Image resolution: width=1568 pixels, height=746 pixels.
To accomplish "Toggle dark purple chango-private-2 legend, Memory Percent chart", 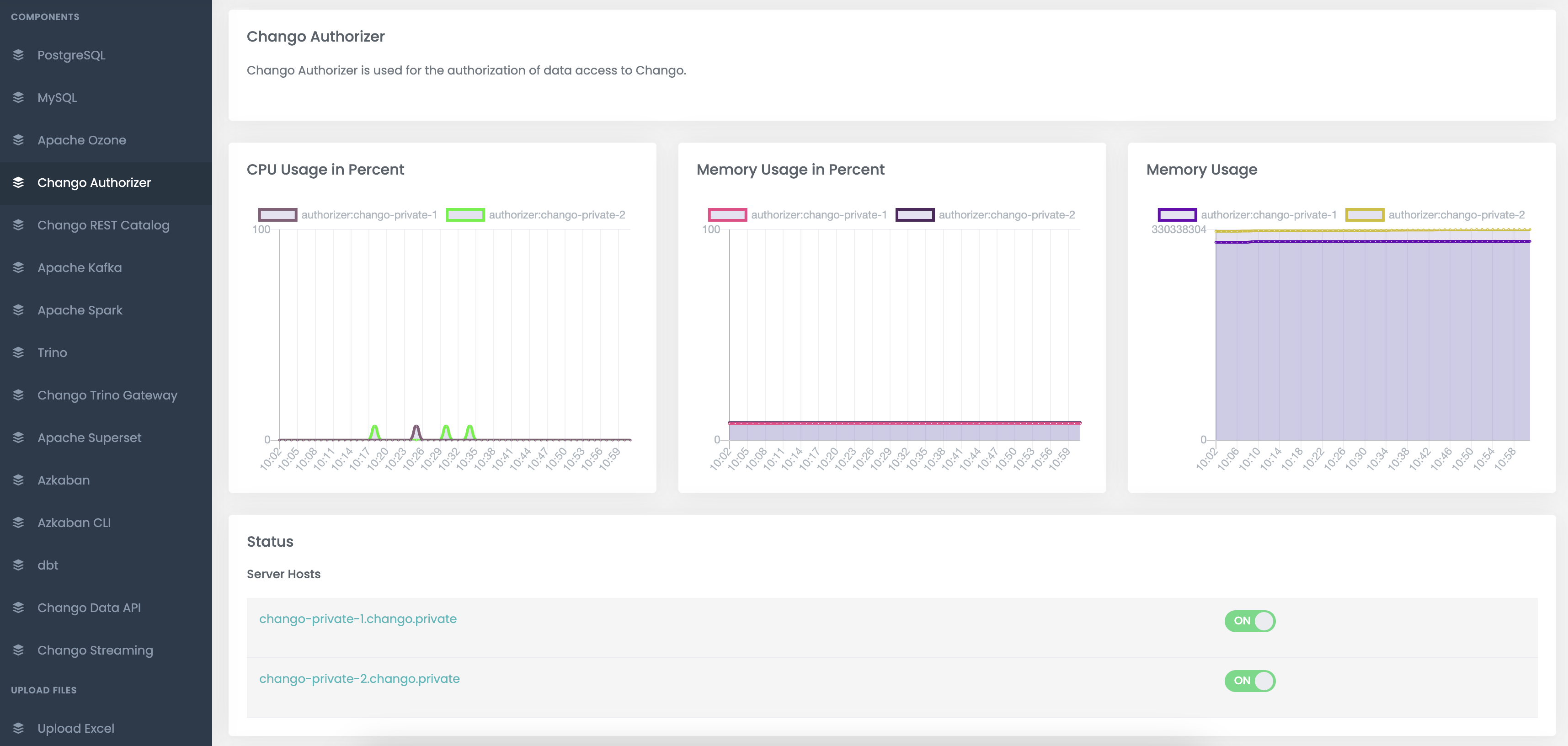I will point(985,215).
